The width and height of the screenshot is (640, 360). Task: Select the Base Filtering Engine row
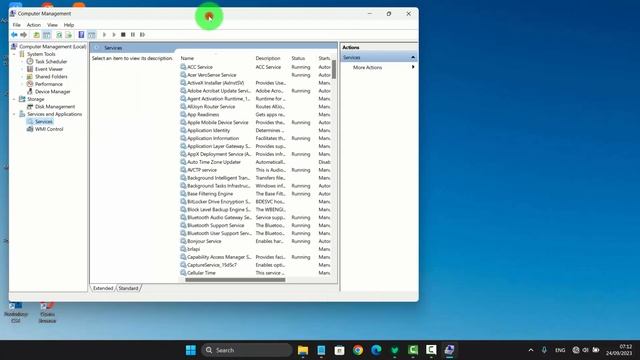(x=255, y=193)
